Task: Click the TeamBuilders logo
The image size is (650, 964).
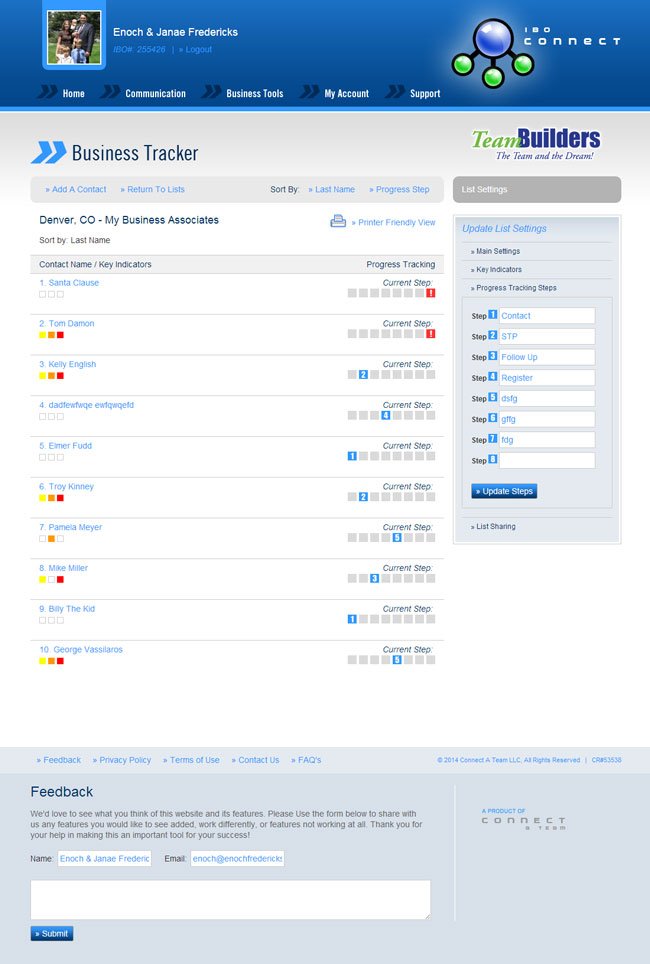Action: pyautogui.click(x=535, y=144)
